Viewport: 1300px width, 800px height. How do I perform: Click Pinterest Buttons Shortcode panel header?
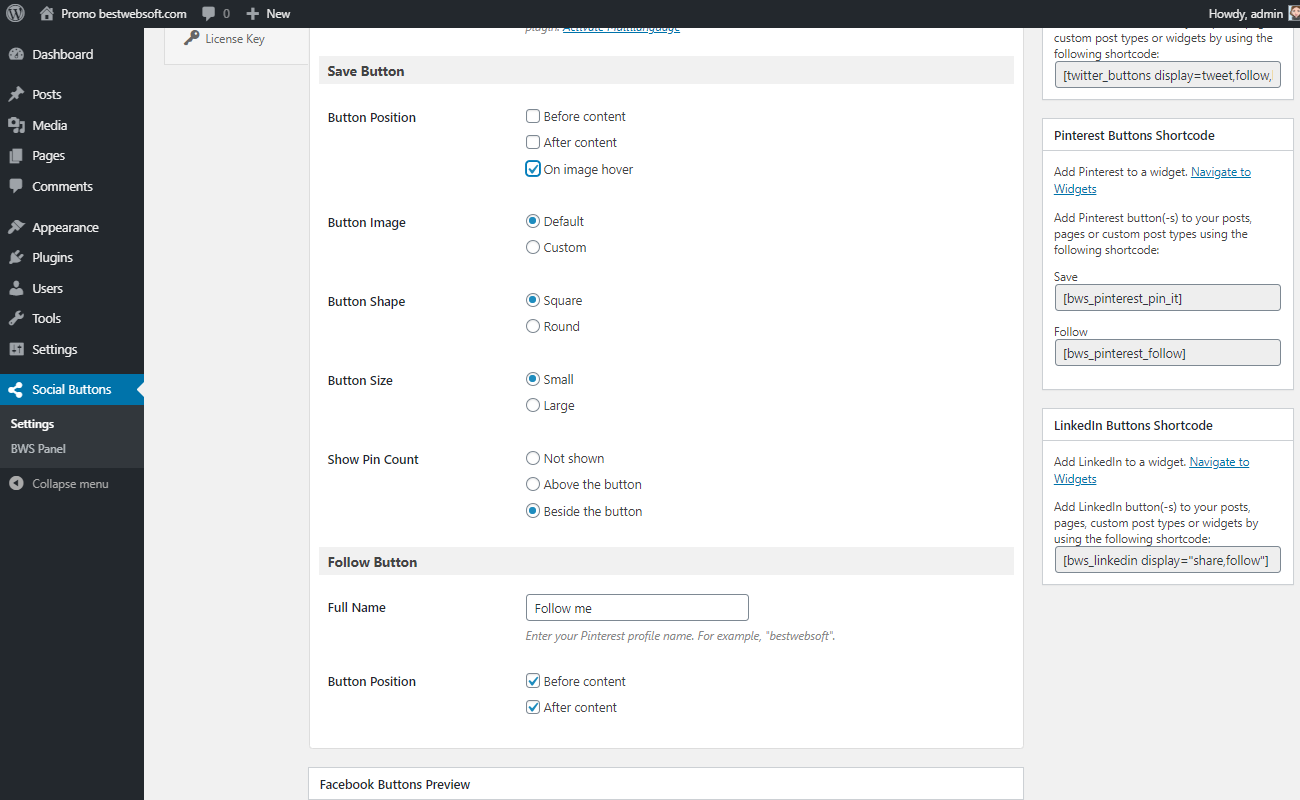coord(1168,135)
